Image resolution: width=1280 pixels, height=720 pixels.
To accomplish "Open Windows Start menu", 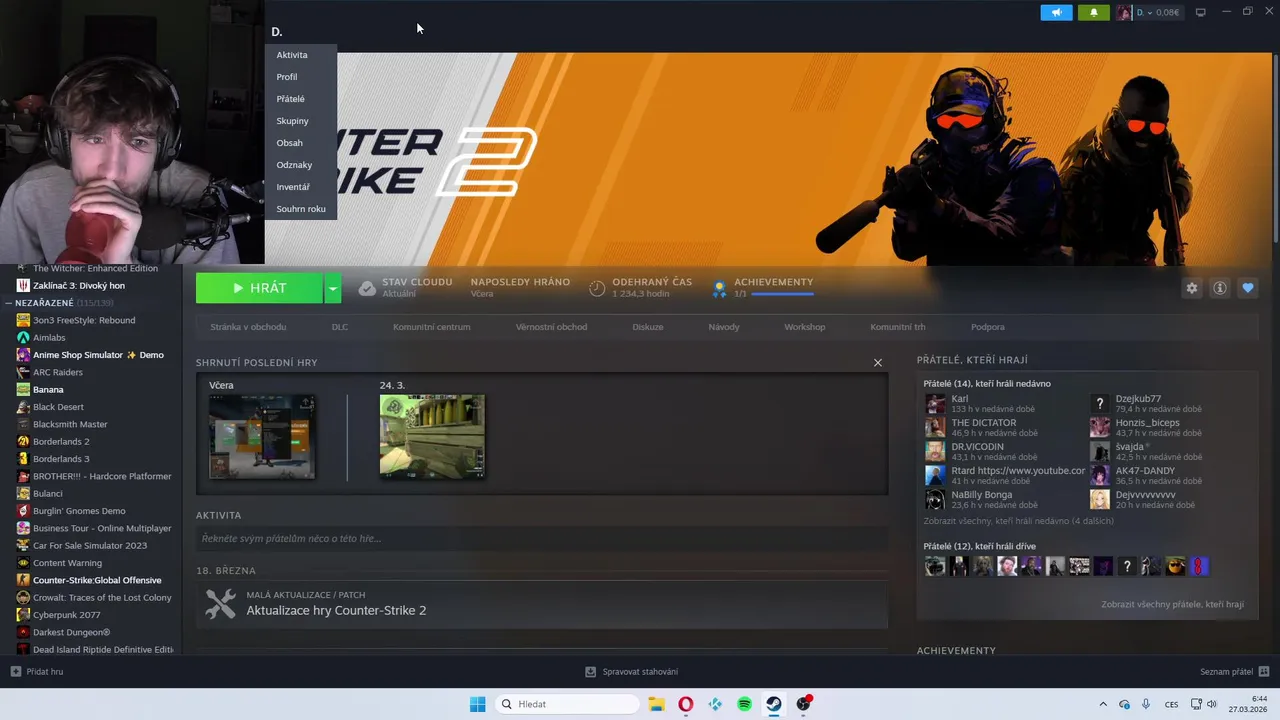I will [478, 704].
